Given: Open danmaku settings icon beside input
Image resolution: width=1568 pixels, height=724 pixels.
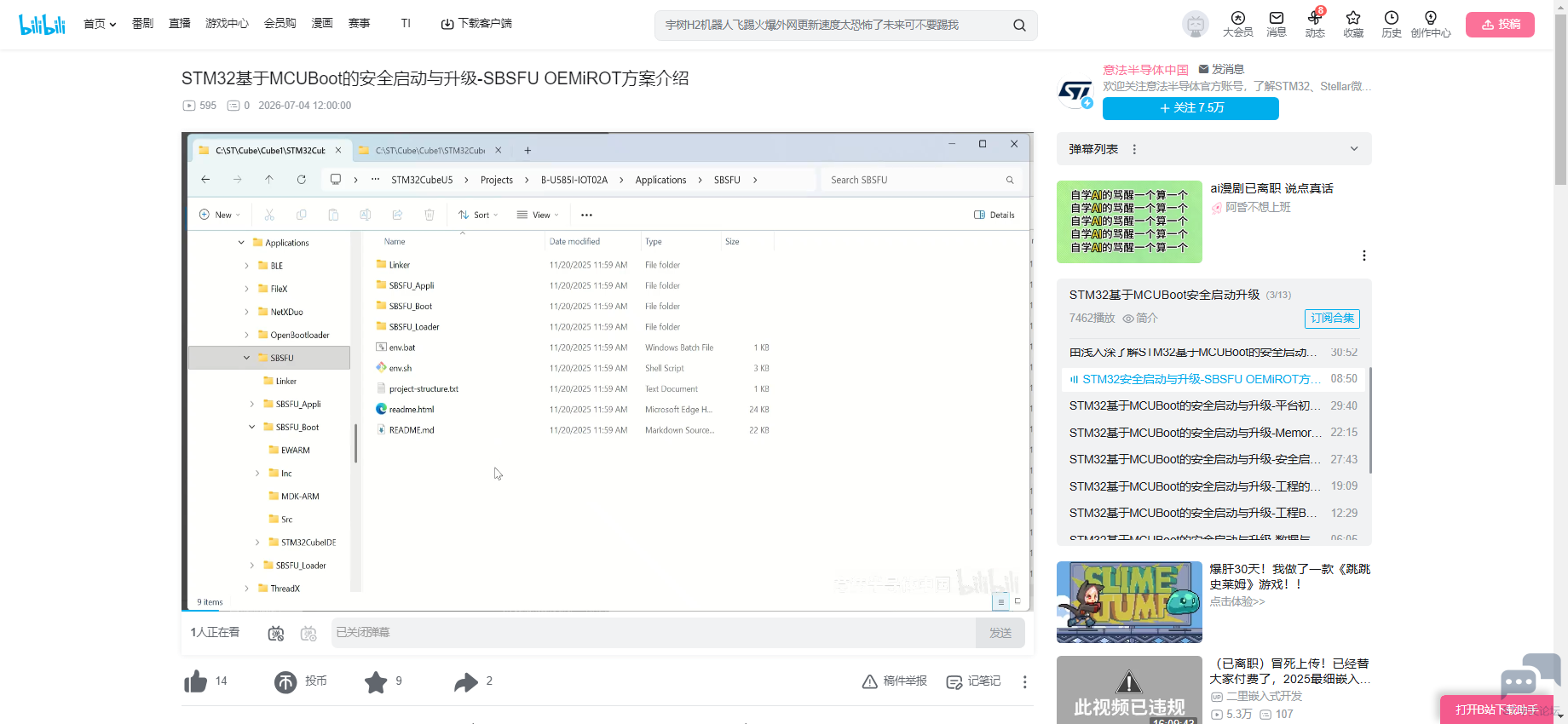Looking at the screenshot, I should (308, 633).
